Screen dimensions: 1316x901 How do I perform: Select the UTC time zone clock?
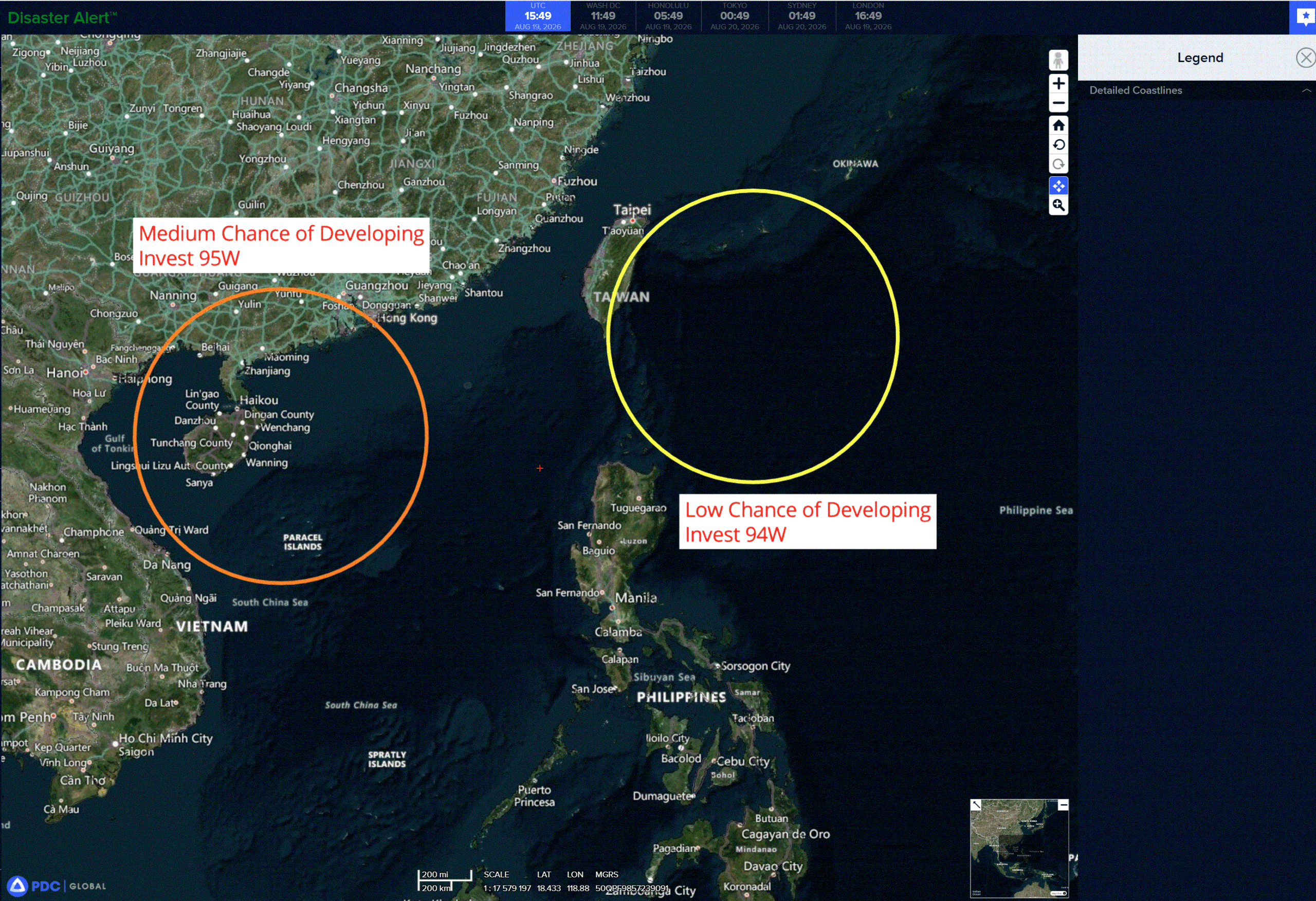click(537, 16)
